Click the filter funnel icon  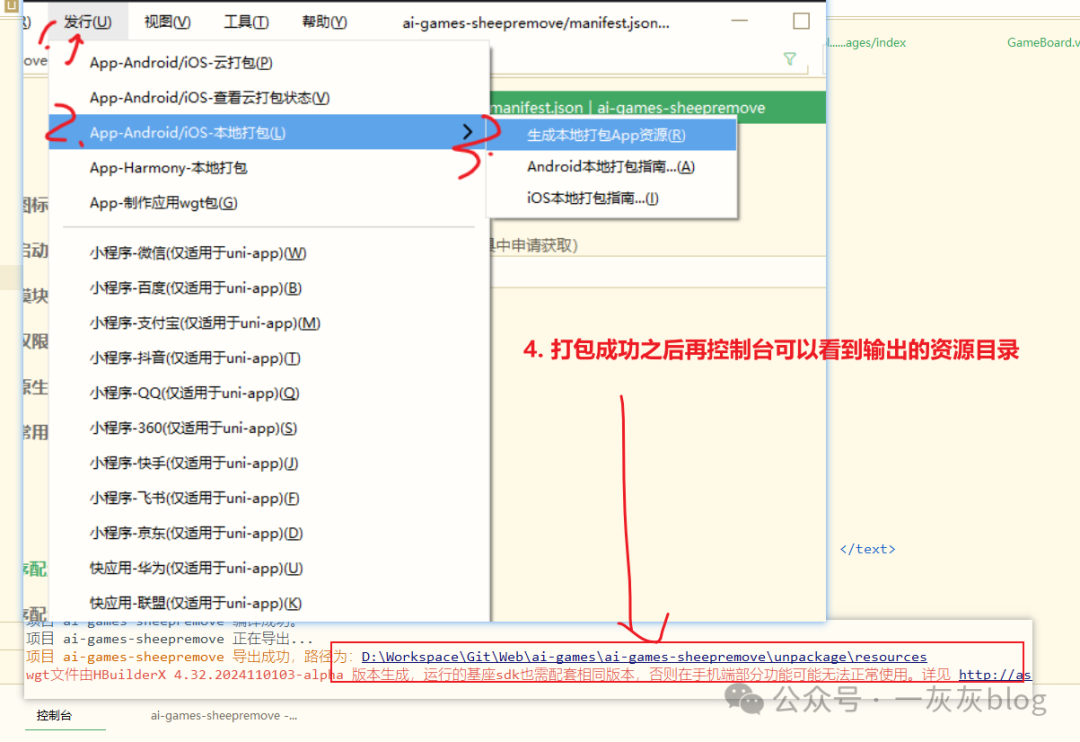(x=790, y=60)
